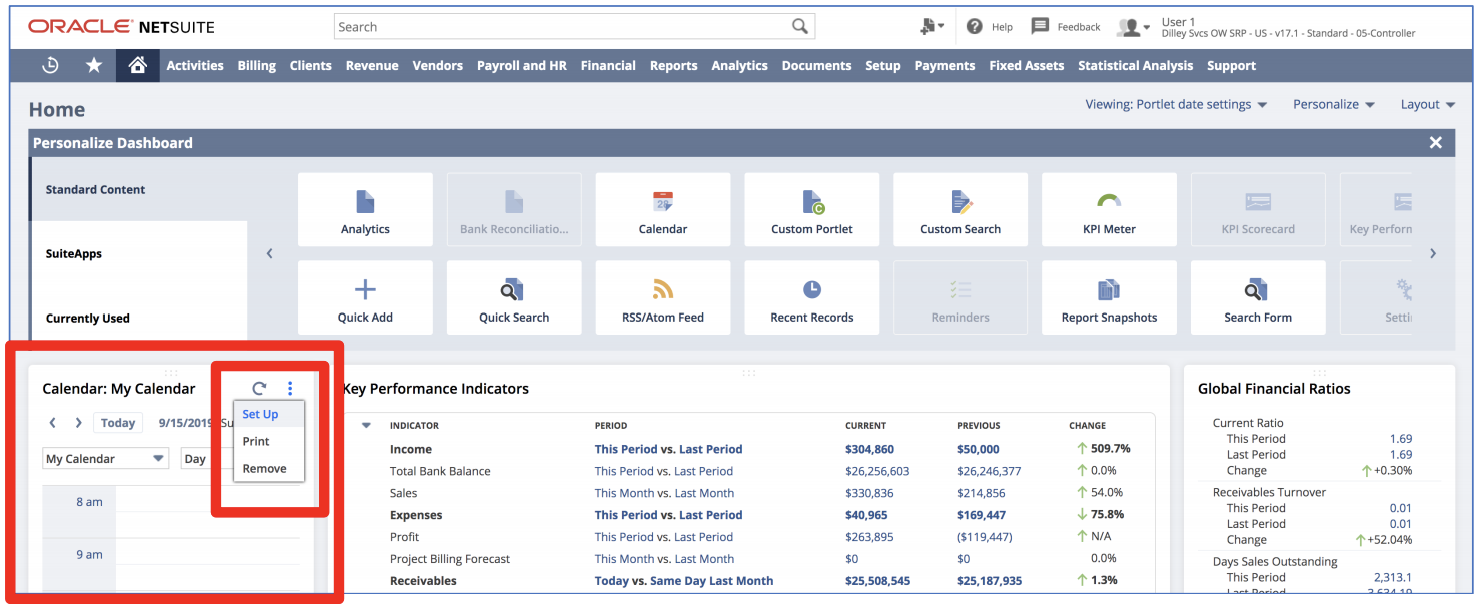Open Calendar portlet three-dot menu
Screen dimensions: 1482x604
[x=290, y=389]
